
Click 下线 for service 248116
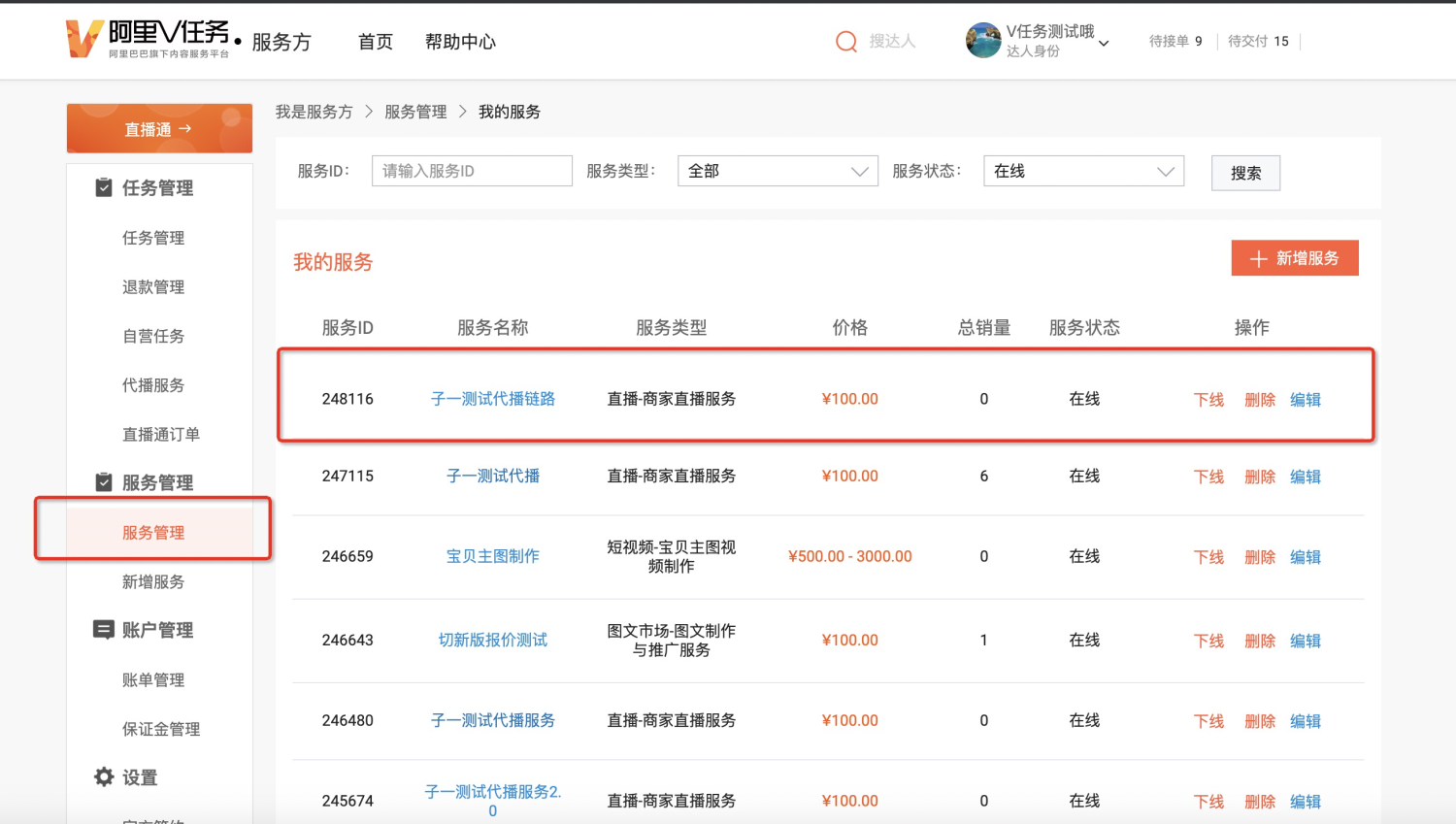click(1208, 400)
